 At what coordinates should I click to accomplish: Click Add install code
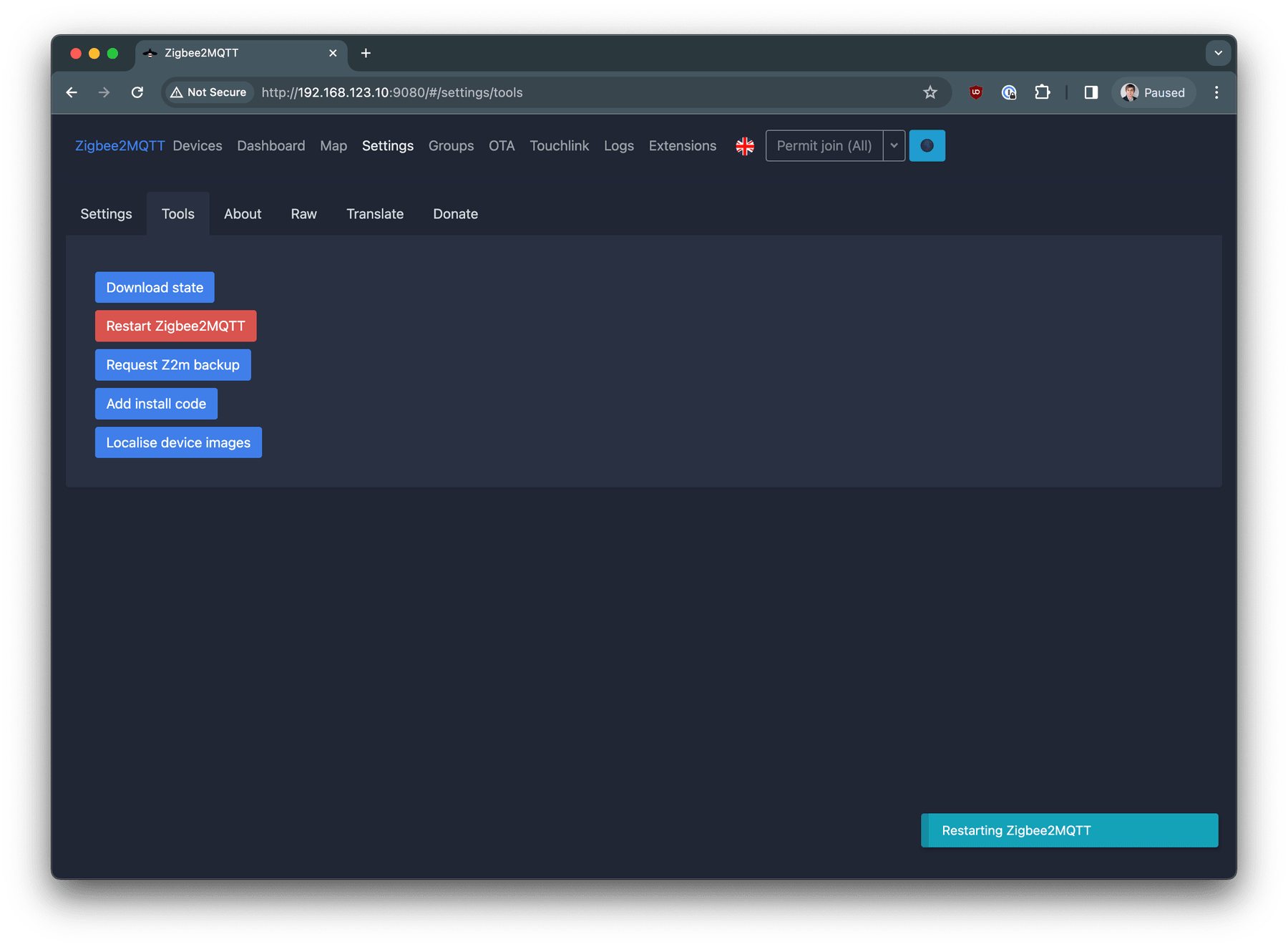click(156, 403)
